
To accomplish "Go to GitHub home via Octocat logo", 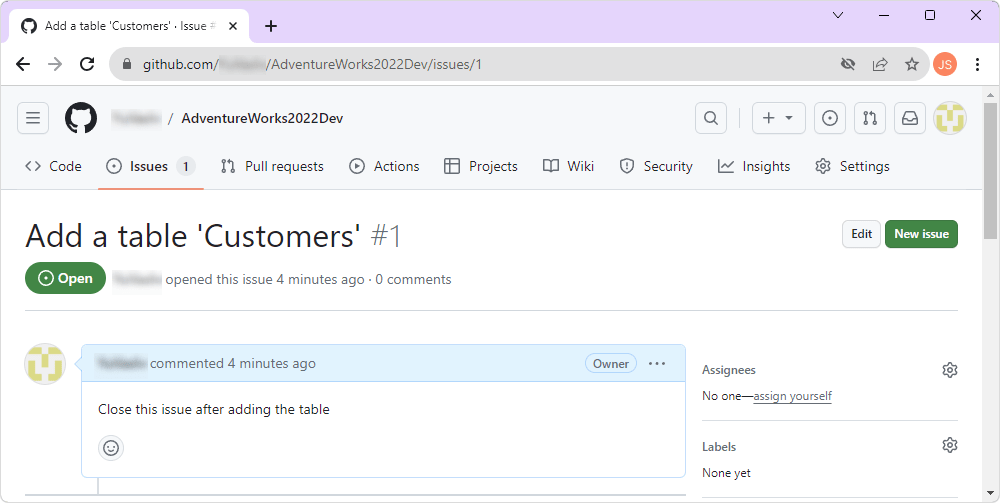I will (x=81, y=118).
